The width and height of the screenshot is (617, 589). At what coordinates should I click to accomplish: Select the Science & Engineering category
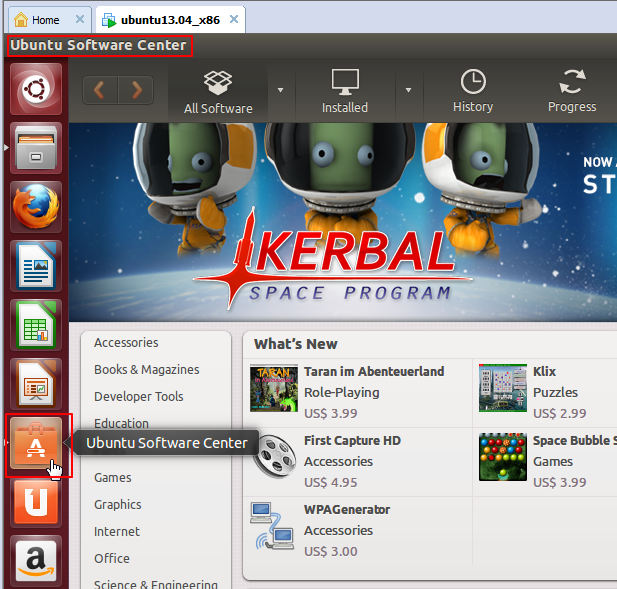[x=156, y=584]
